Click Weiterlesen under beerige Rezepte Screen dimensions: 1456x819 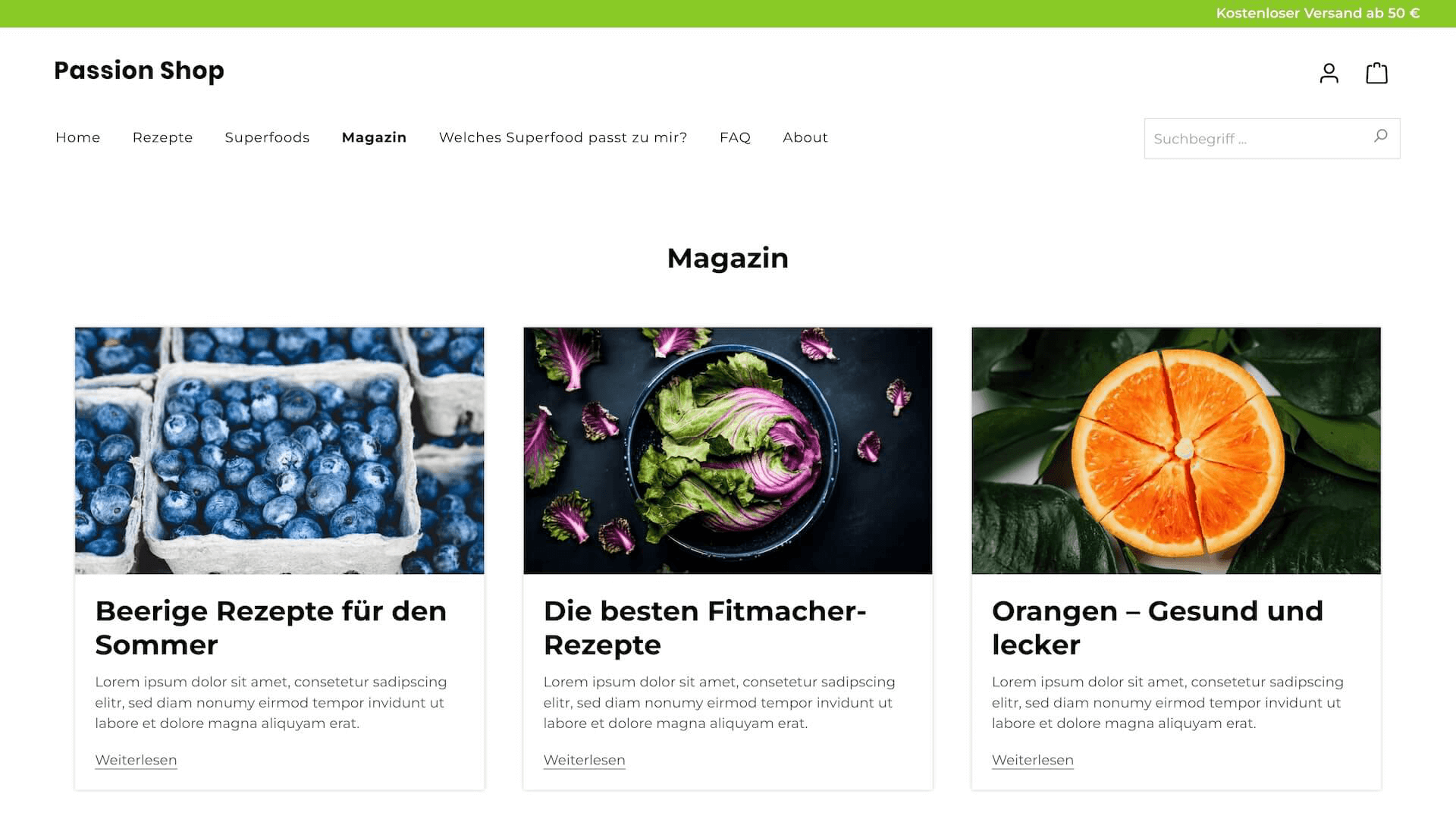[x=136, y=760]
